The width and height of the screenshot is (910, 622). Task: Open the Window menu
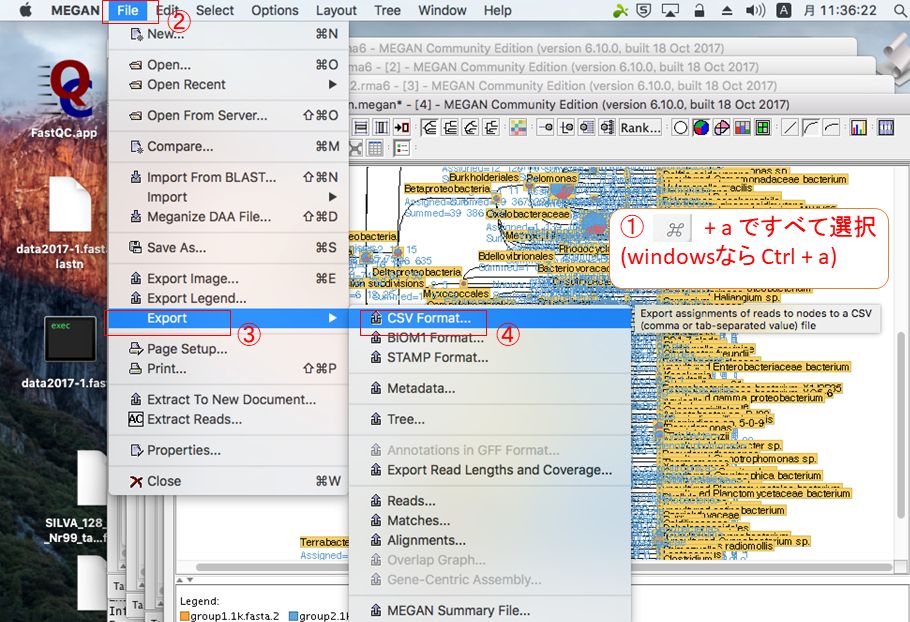[442, 10]
